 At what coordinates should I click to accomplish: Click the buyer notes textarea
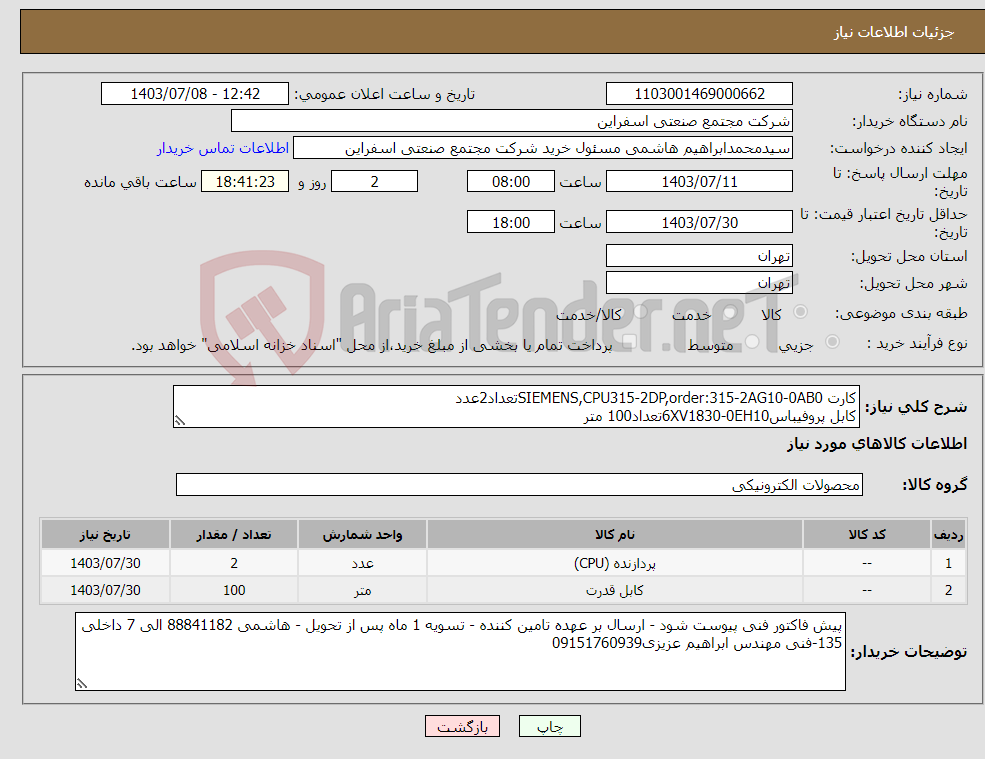click(x=460, y=652)
